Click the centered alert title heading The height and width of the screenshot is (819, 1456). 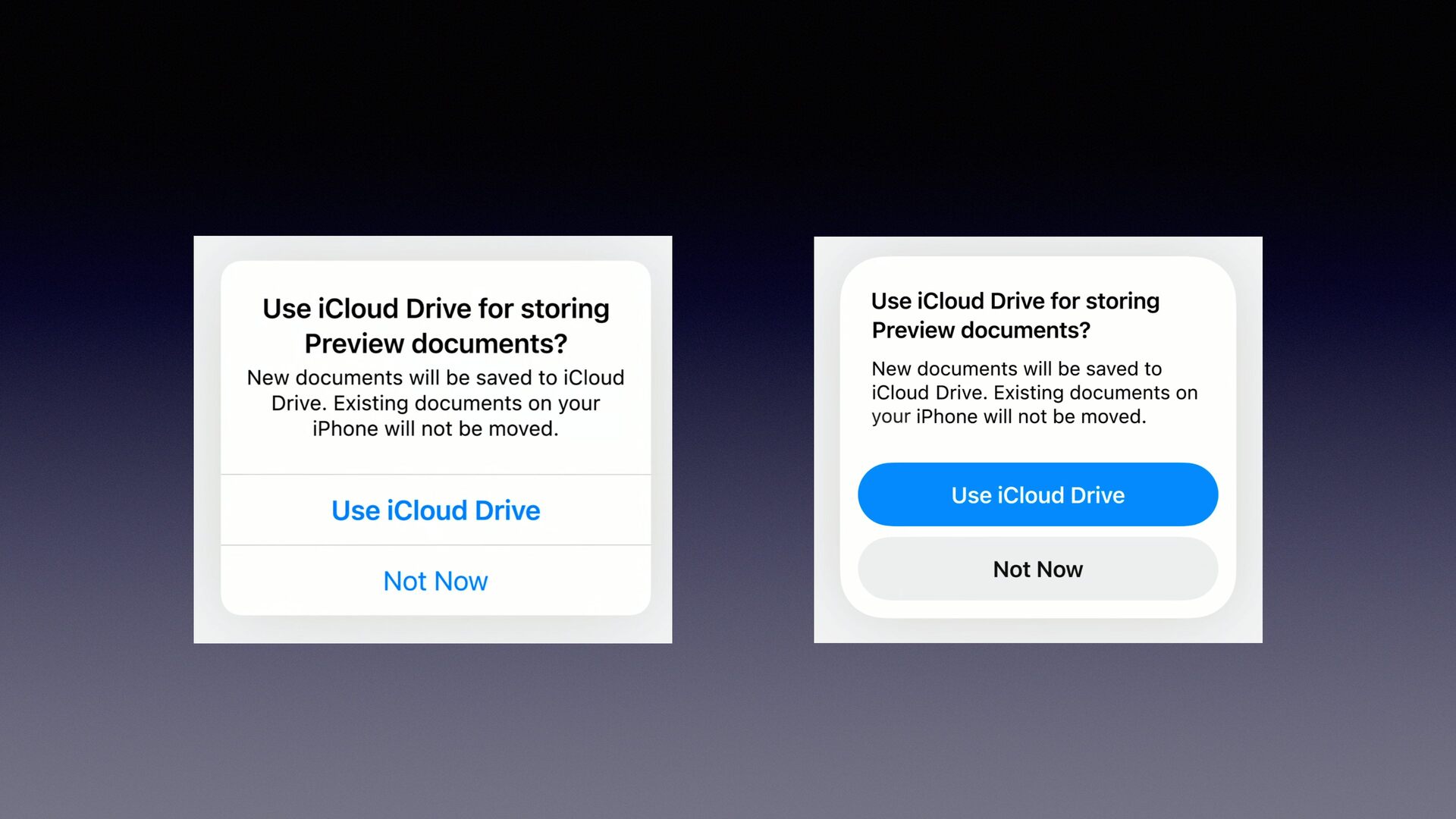click(435, 325)
